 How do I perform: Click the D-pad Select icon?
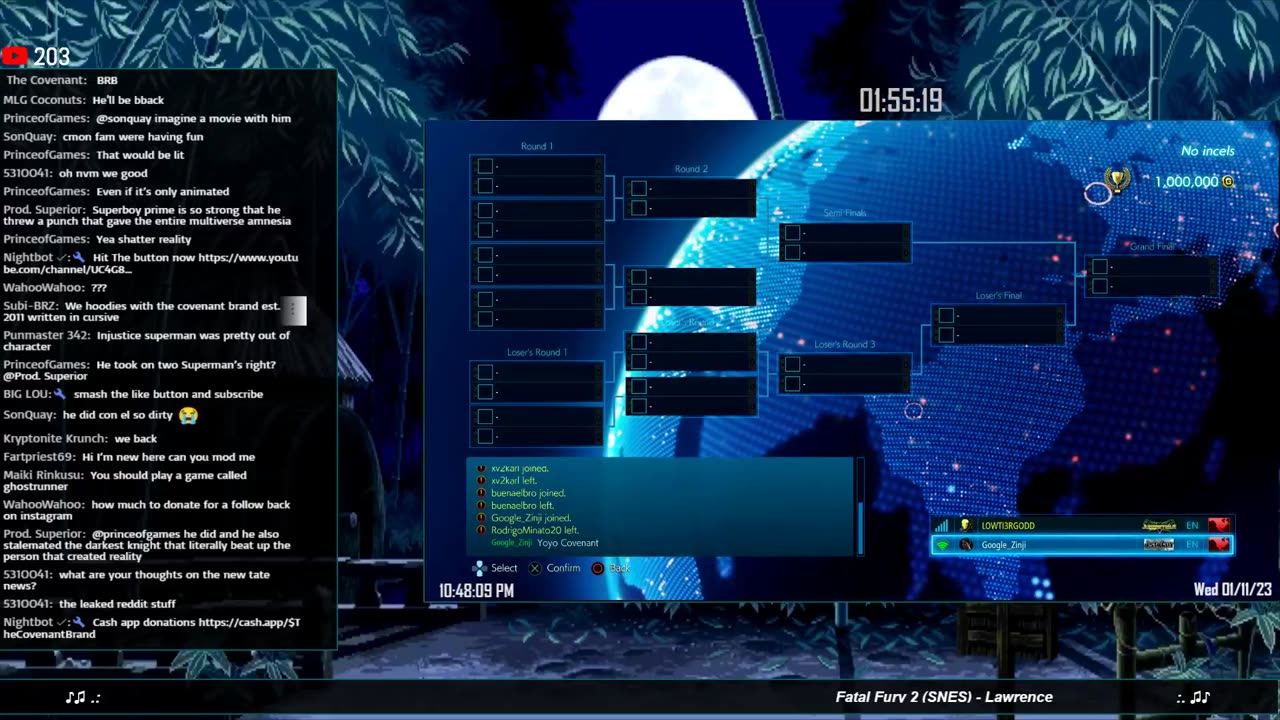tap(480, 568)
